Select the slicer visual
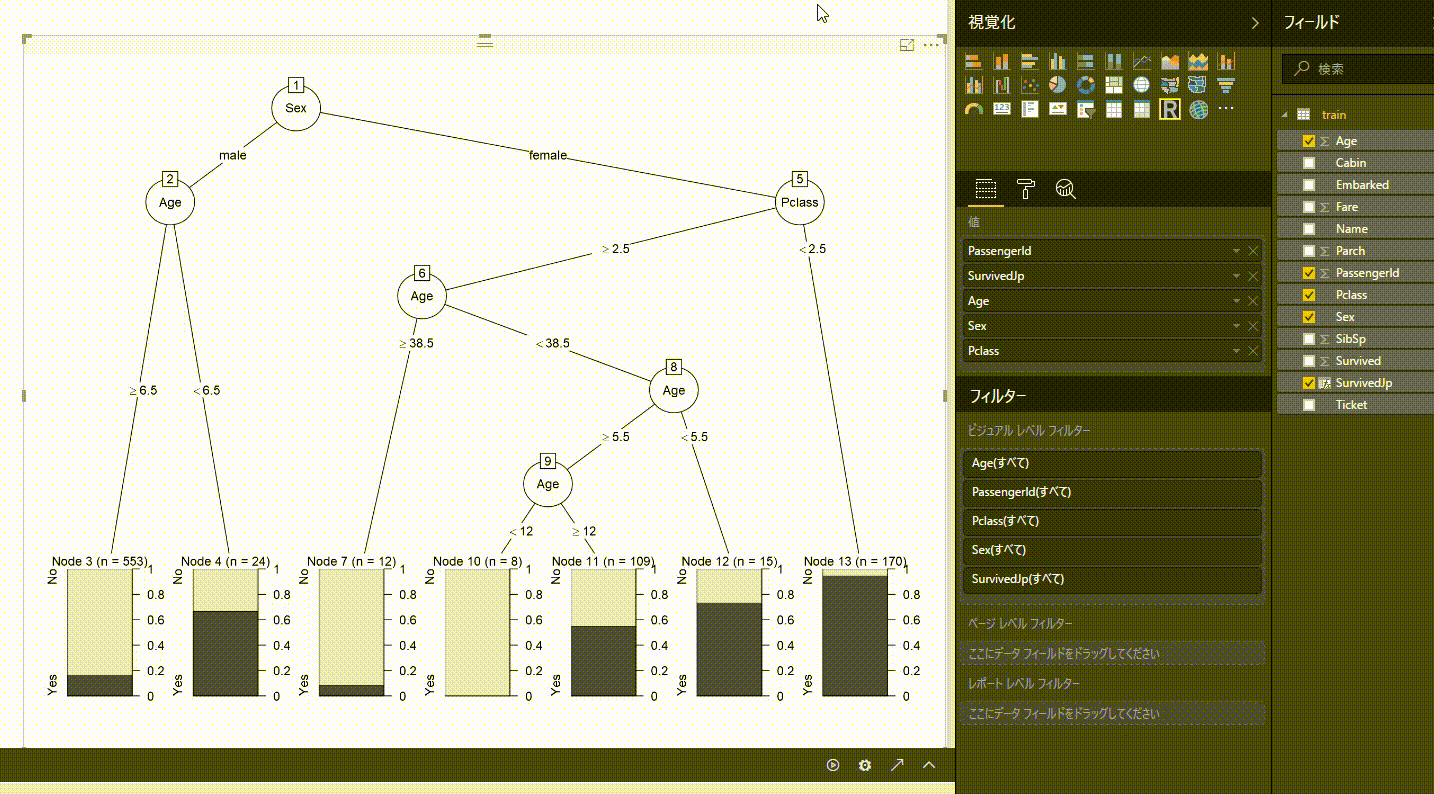The height and width of the screenshot is (794, 1434). pyautogui.click(x=1086, y=109)
